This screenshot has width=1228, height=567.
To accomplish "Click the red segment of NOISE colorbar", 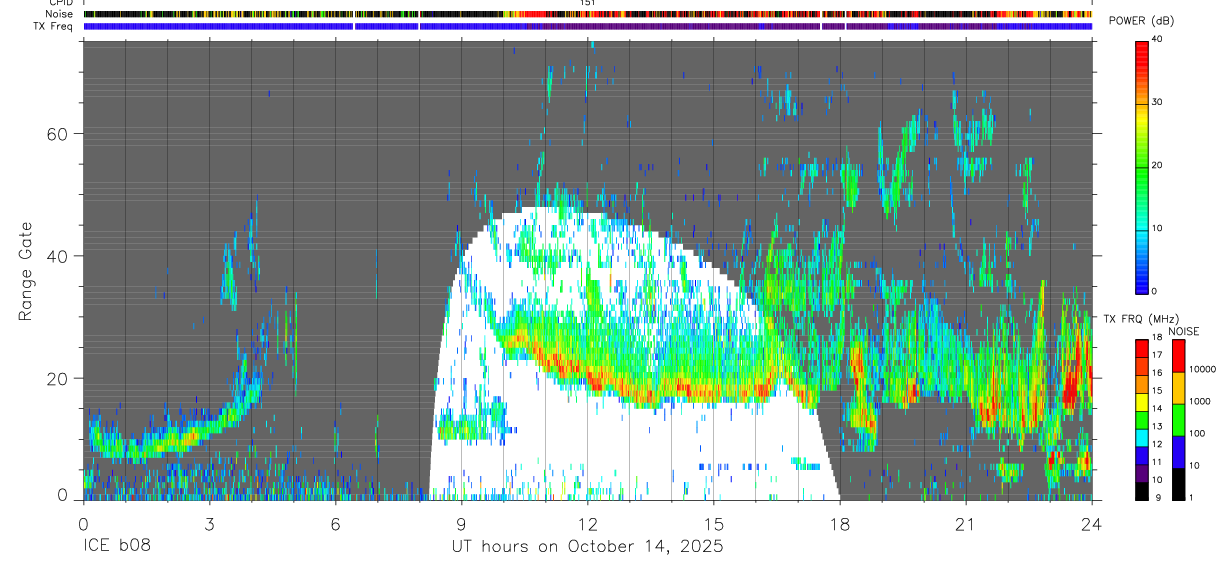I will [x=1177, y=356].
